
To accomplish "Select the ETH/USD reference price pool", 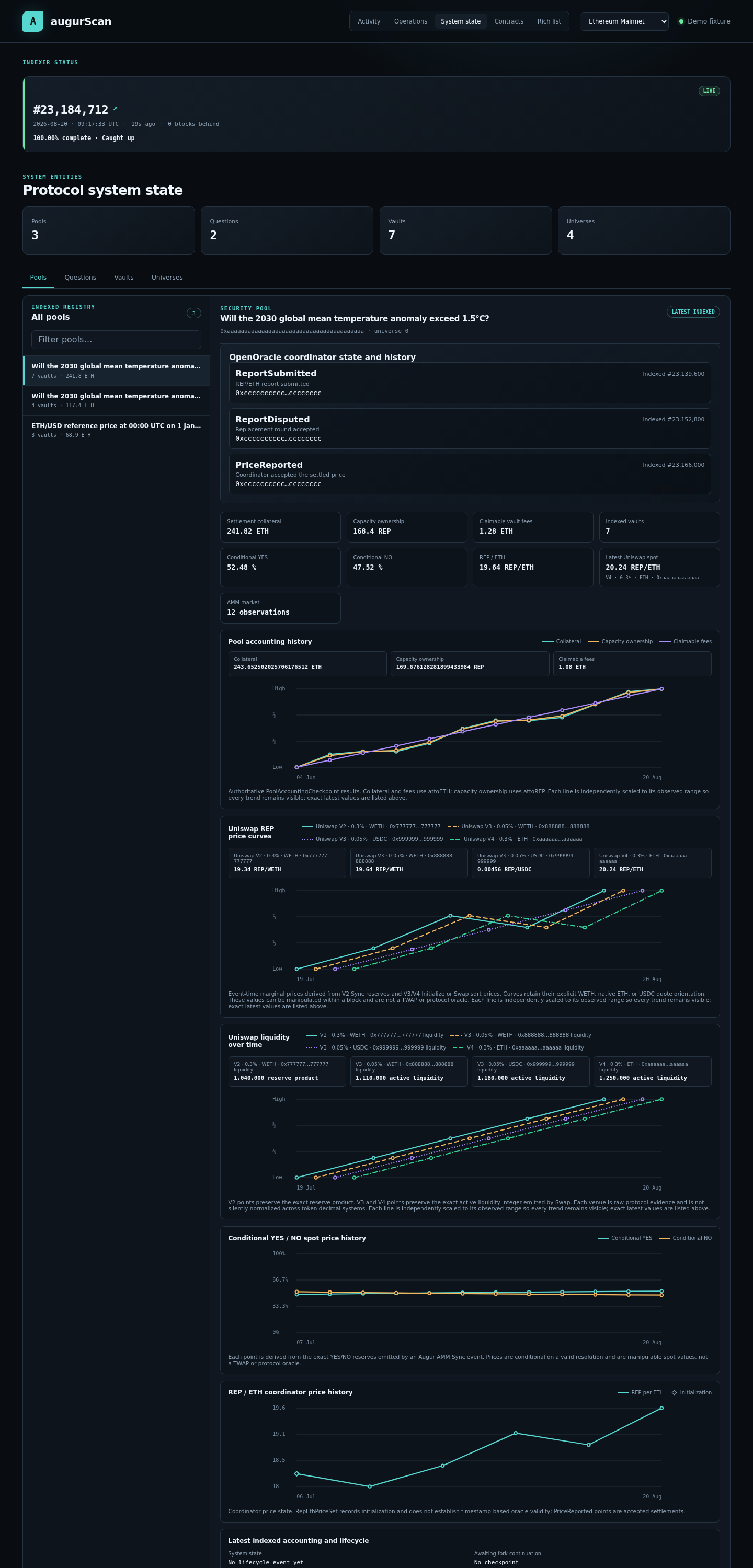I will point(117,430).
